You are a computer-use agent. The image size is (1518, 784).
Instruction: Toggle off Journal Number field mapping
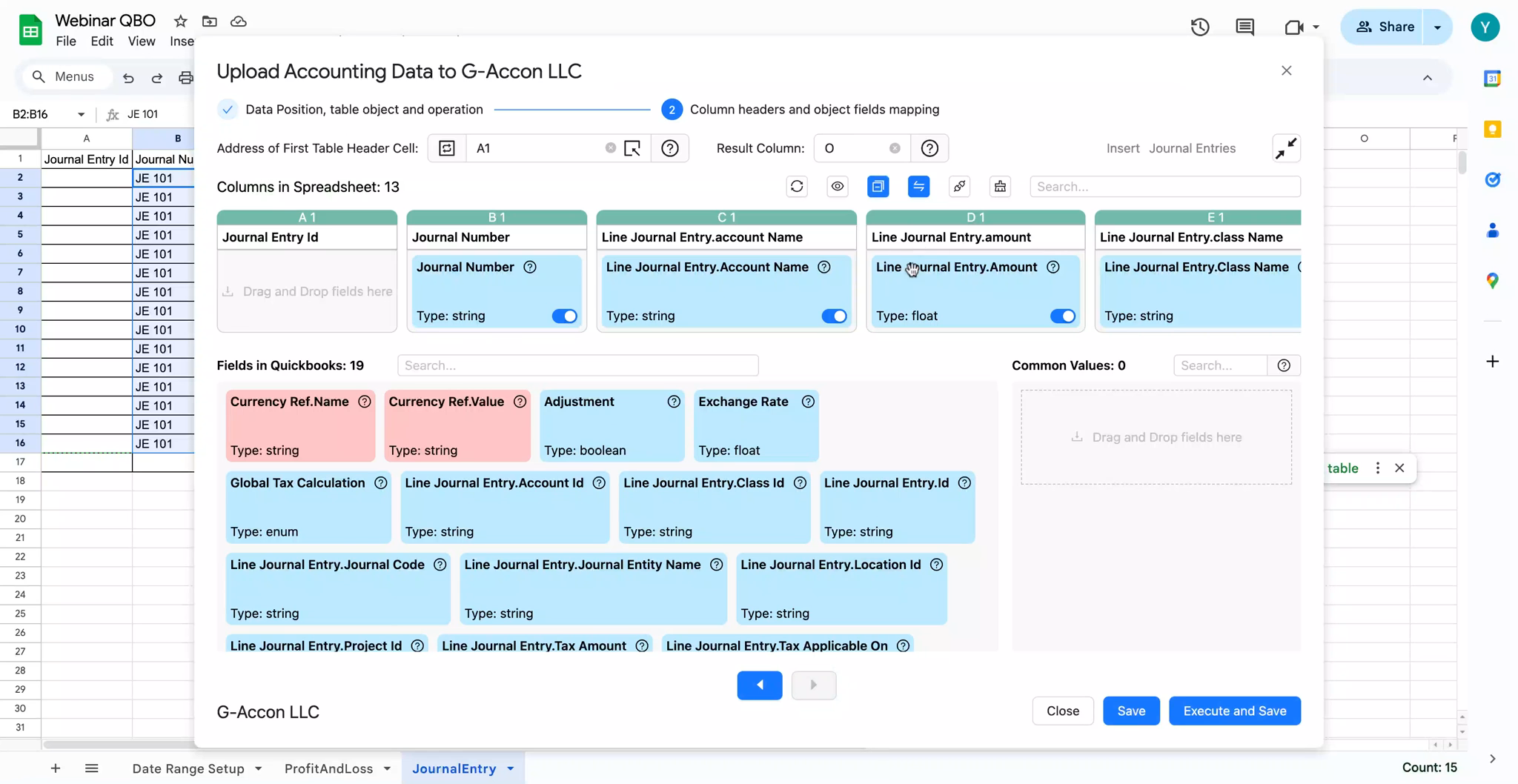(564, 316)
